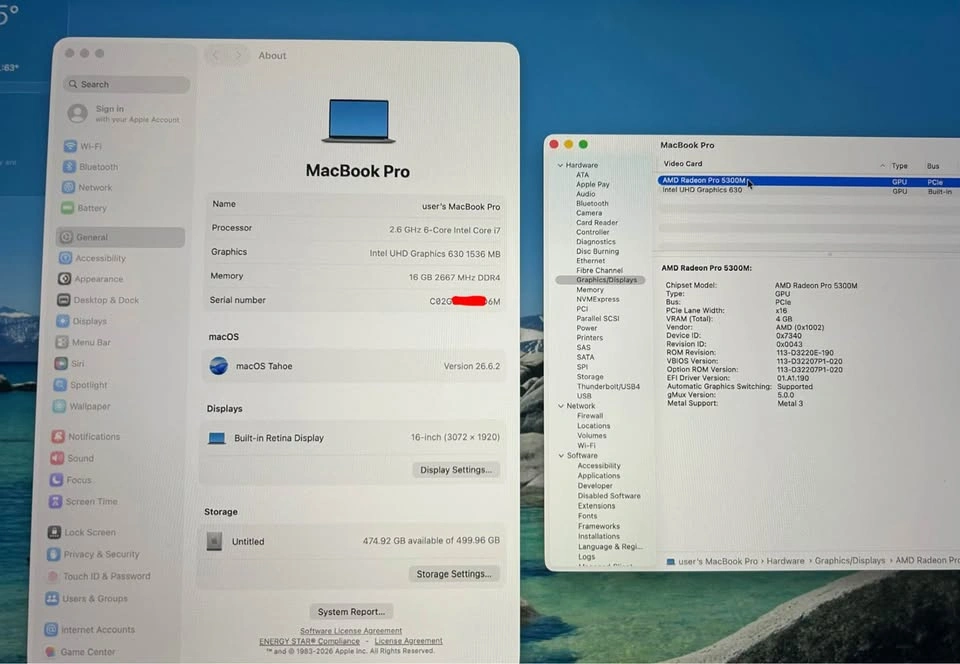Viewport: 960px width, 664px height.
Task: Select Thunderbolt/USB4 in the hardware list
Action: (608, 387)
